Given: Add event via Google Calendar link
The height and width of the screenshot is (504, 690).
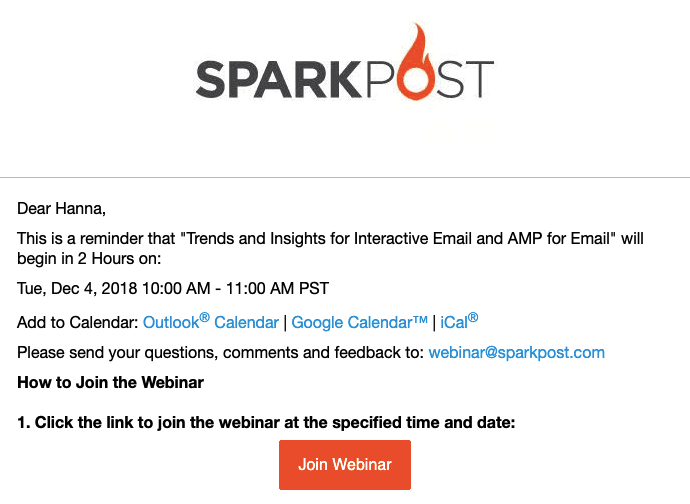Looking at the screenshot, I should pos(359,322).
